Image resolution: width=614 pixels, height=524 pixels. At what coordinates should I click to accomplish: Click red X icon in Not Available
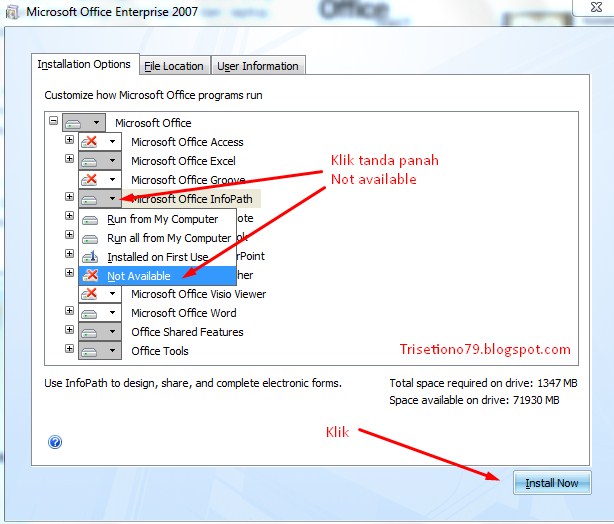click(90, 275)
